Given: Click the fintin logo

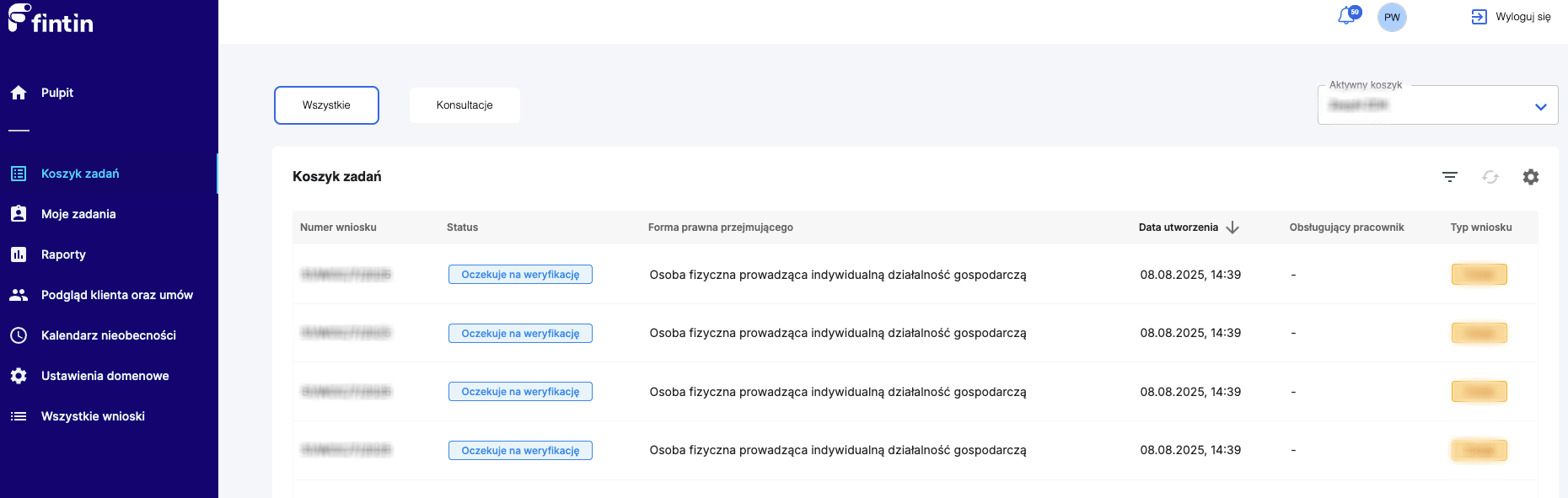Looking at the screenshot, I should pos(51,20).
